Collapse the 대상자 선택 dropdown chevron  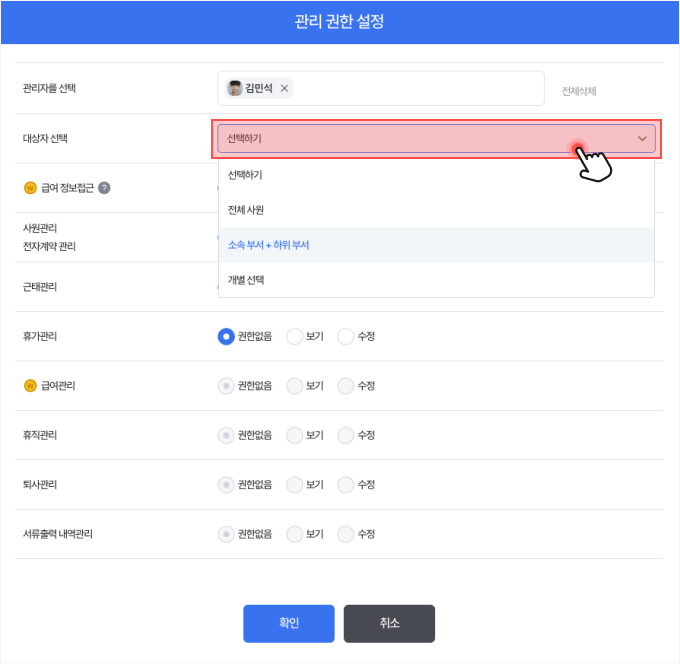(x=642, y=139)
